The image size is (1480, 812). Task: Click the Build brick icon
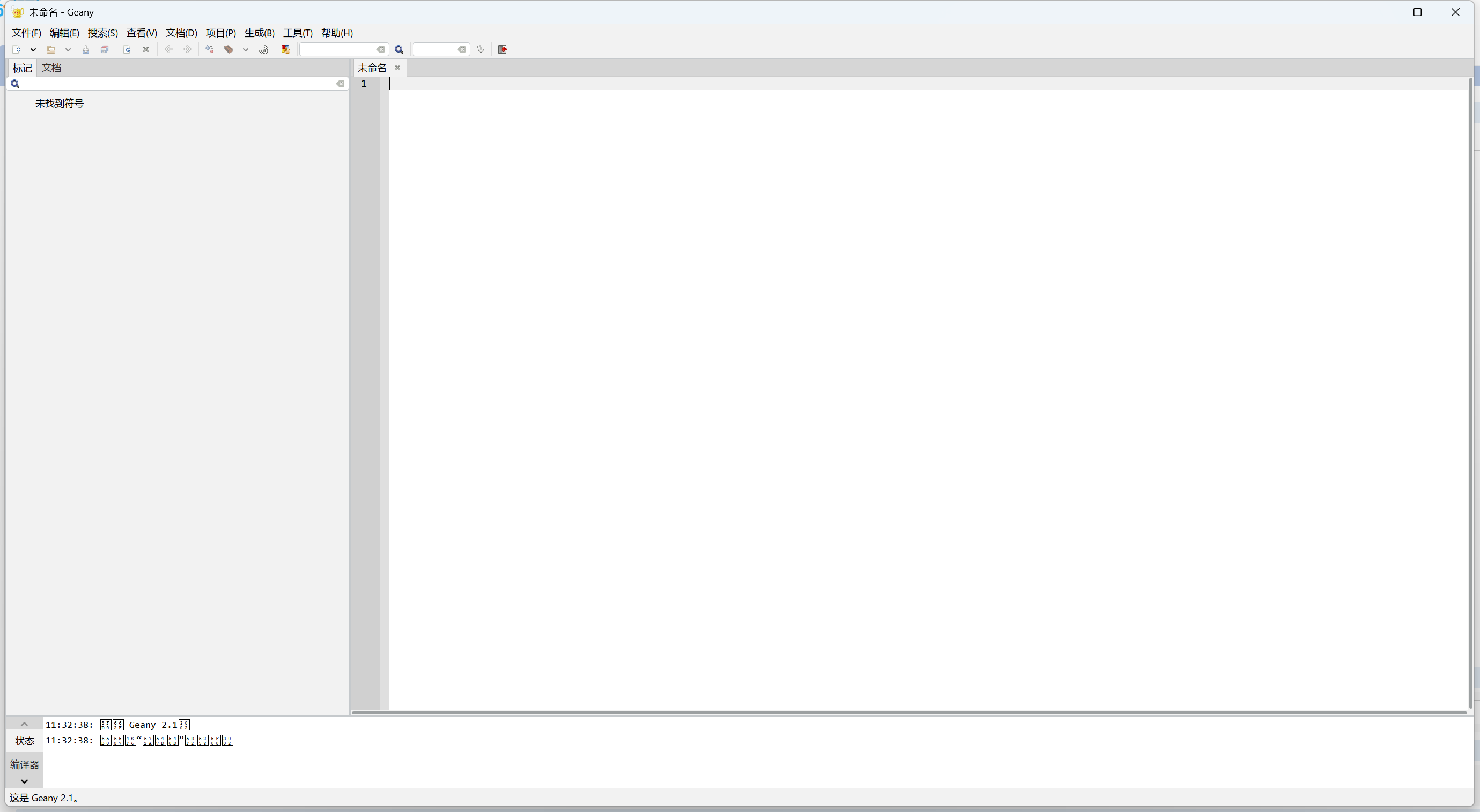click(x=229, y=49)
